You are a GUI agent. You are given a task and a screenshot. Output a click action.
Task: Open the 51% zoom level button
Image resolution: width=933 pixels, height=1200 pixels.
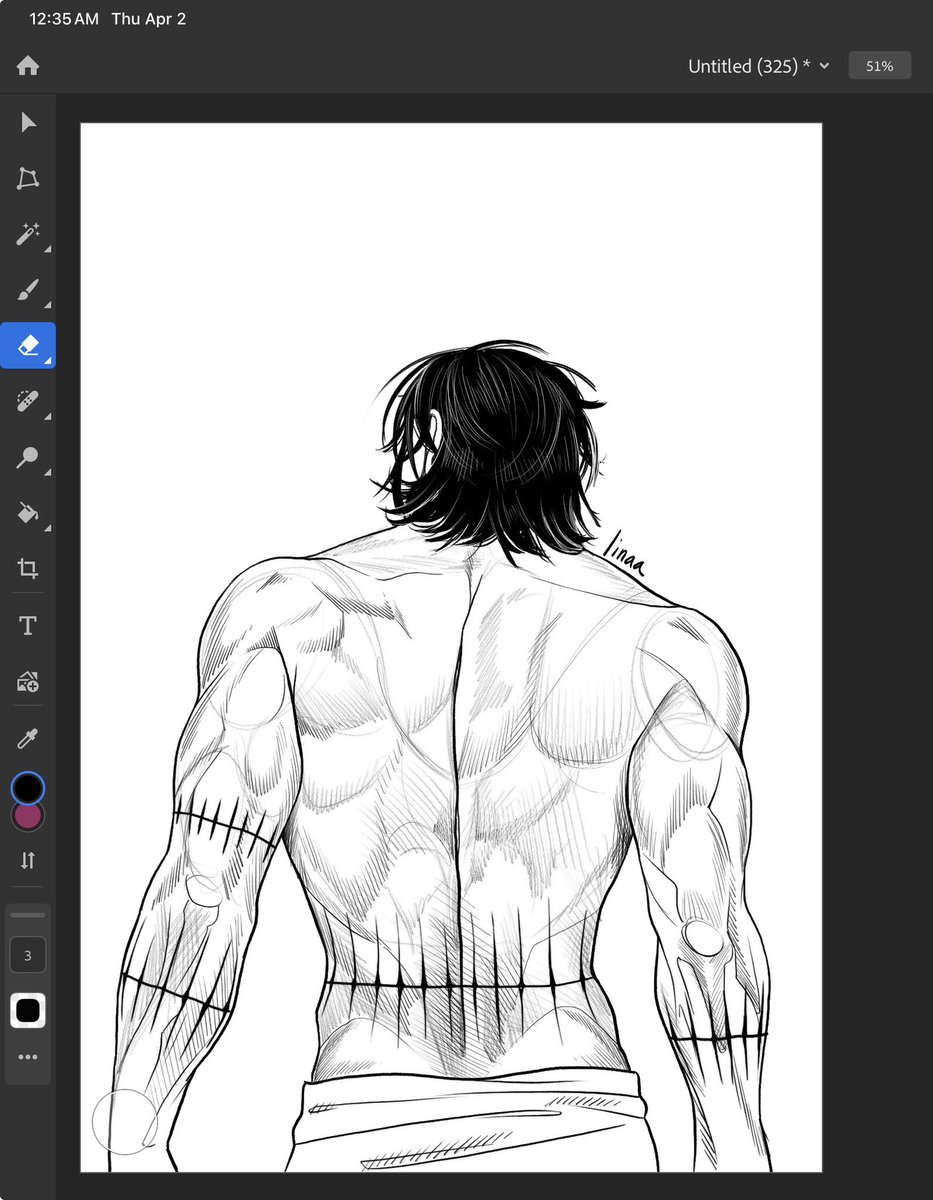pos(880,66)
